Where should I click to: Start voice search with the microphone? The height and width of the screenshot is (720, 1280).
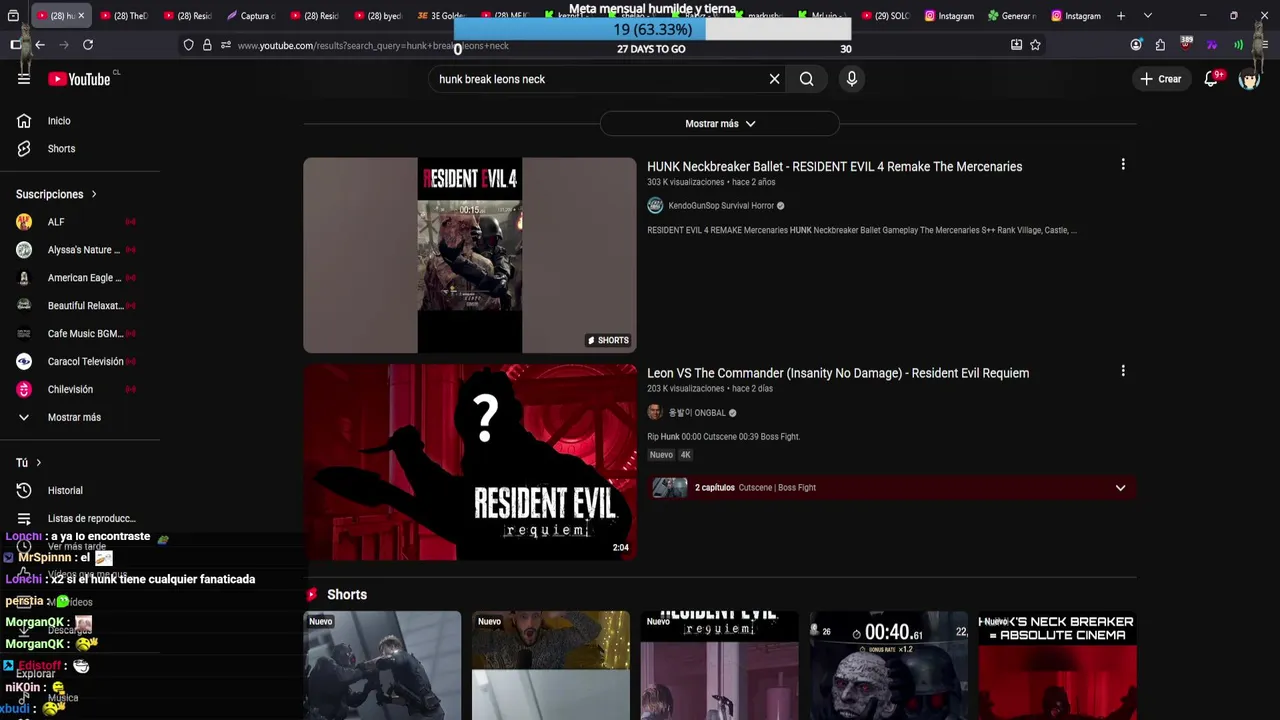tap(852, 79)
